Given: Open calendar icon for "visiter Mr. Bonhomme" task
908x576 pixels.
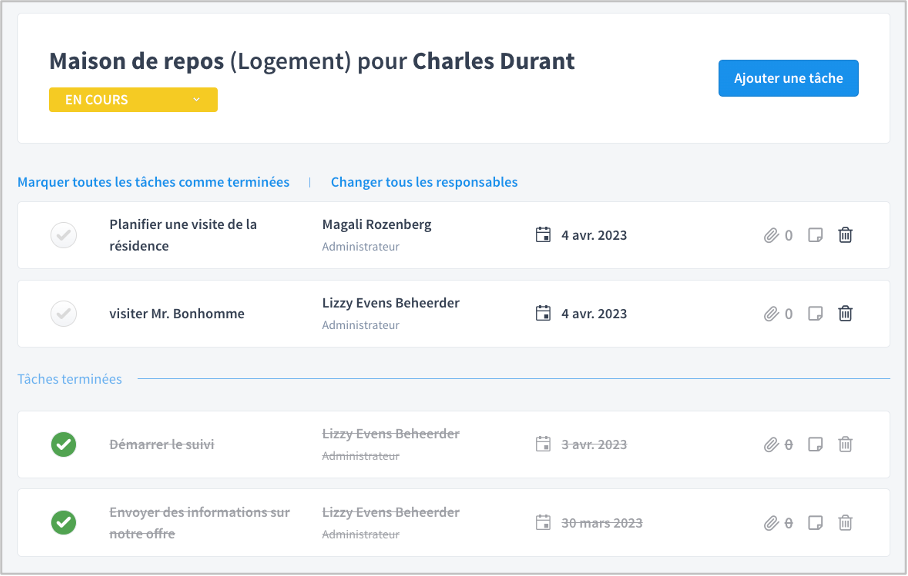Looking at the screenshot, I should pos(543,314).
